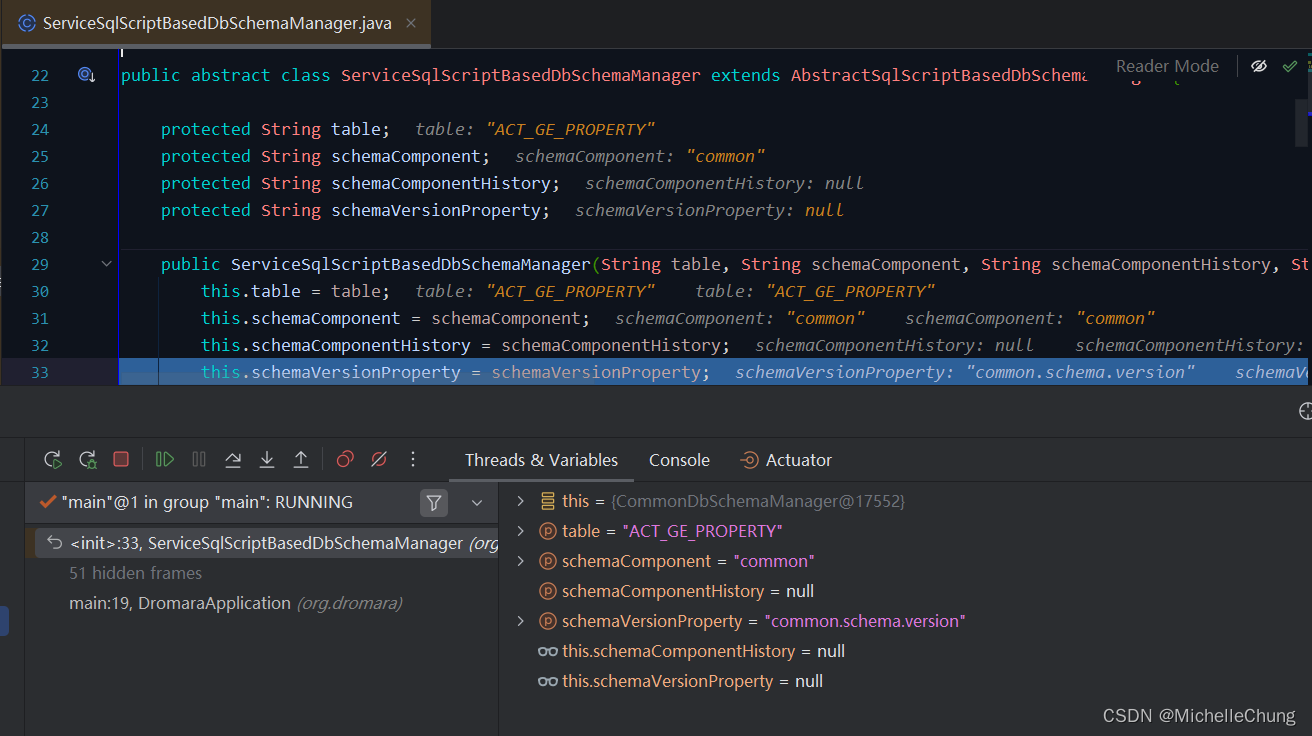The height and width of the screenshot is (736, 1312).
Task: Click inline hint table: "ACT_GE_PROPERTY" on line 24
Action: pyautogui.click(x=535, y=129)
